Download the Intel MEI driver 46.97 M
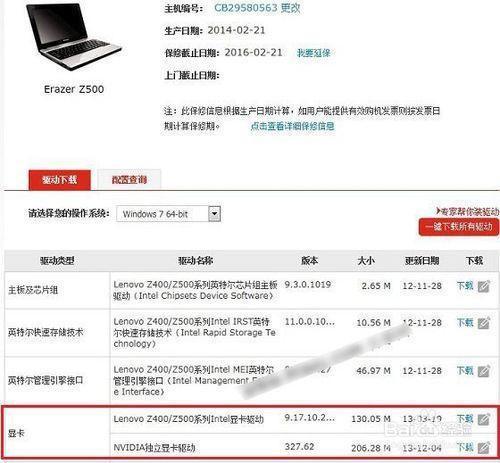500x463 pixels. (x=465, y=370)
